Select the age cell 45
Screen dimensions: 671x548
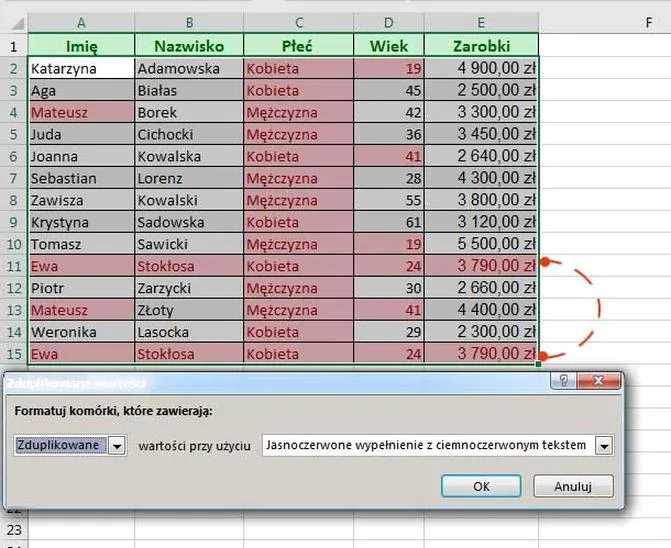(389, 90)
